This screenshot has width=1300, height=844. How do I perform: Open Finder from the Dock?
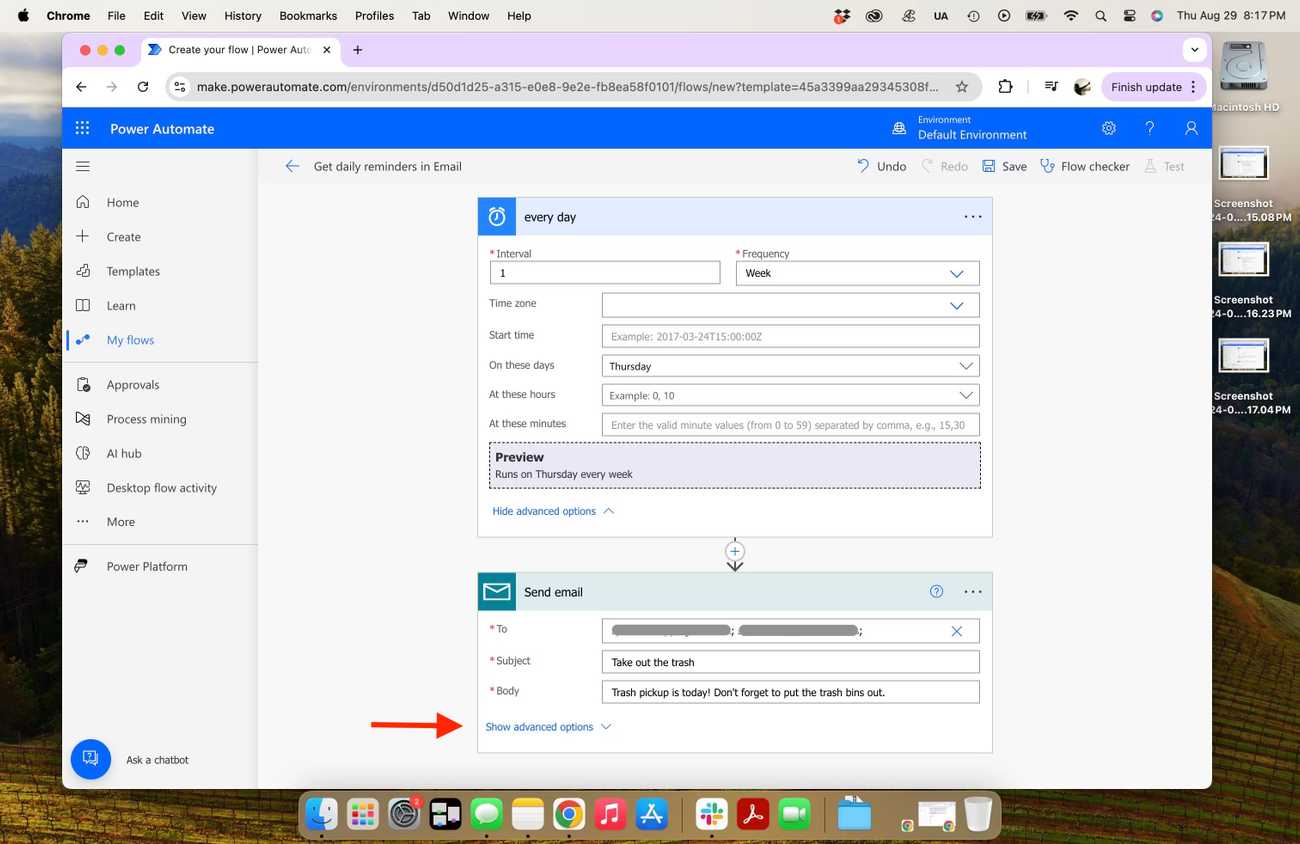tap(322, 814)
